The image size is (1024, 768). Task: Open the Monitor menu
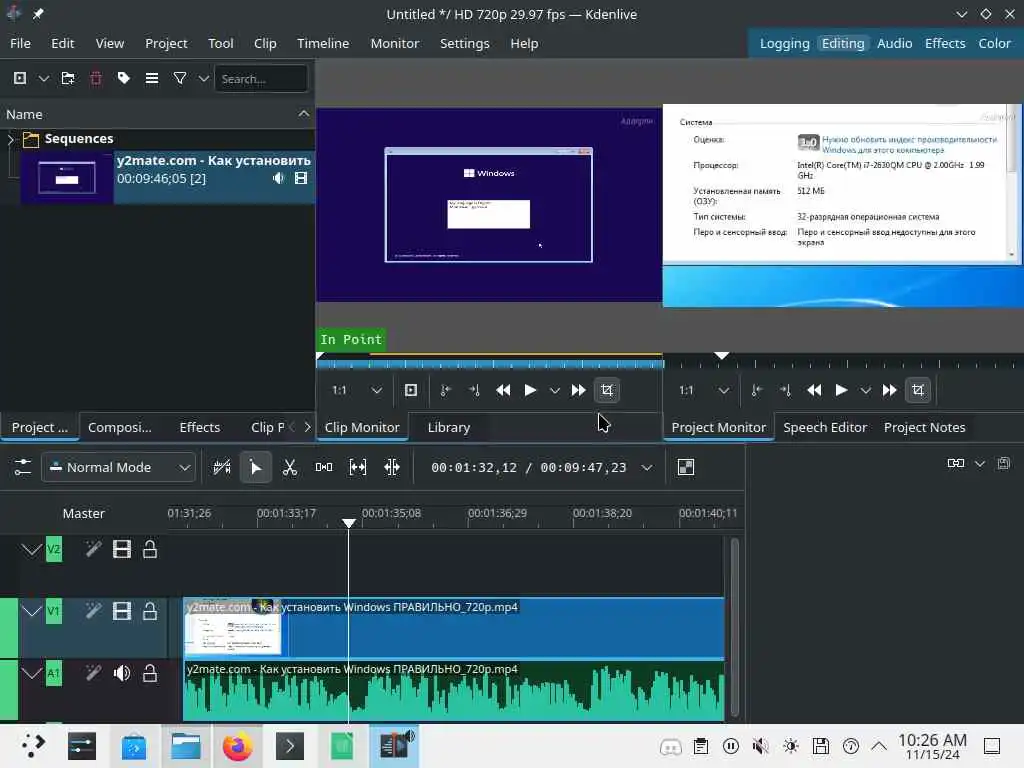click(x=394, y=43)
